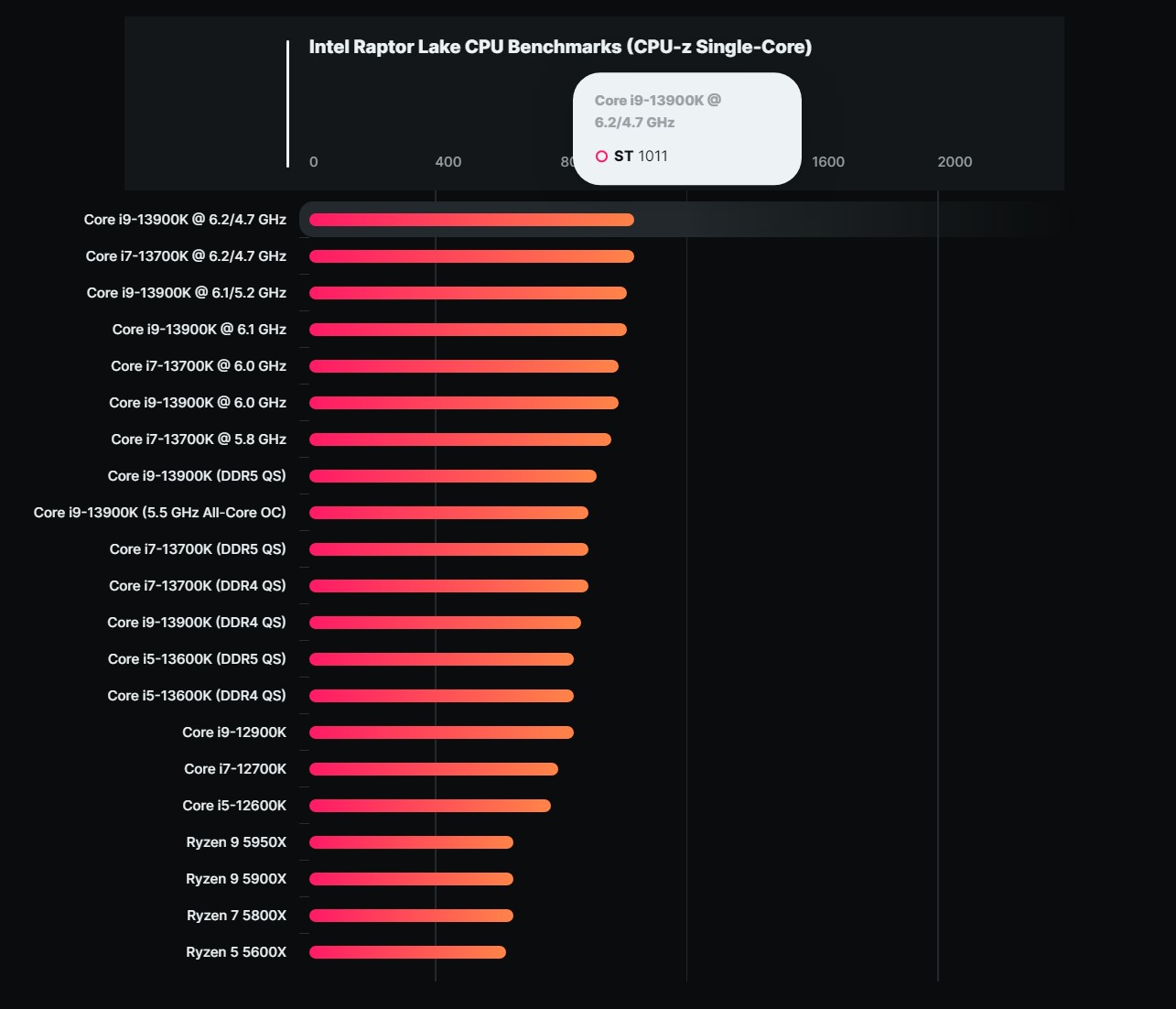Click the Core i5-13600K (DDR5 QS) label
This screenshot has width=1176, height=1009.
coord(197,659)
